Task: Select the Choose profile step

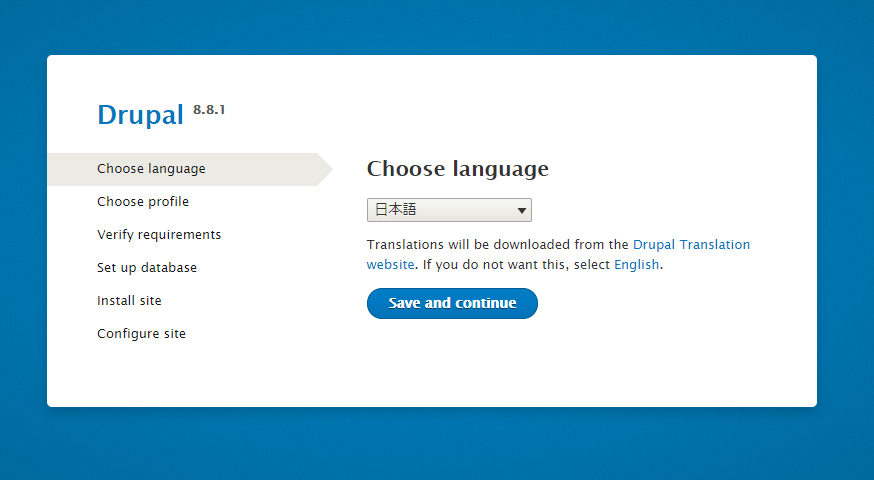Action: pos(143,202)
